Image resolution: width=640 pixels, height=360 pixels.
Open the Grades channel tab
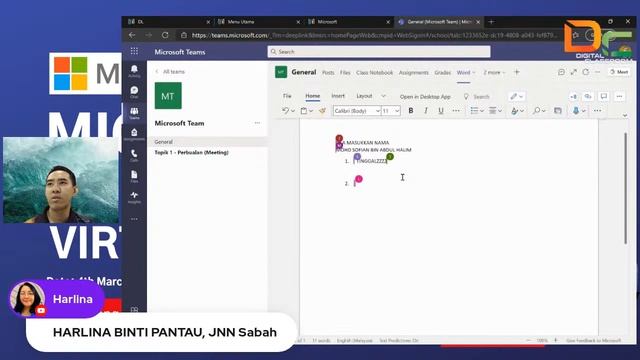click(442, 72)
